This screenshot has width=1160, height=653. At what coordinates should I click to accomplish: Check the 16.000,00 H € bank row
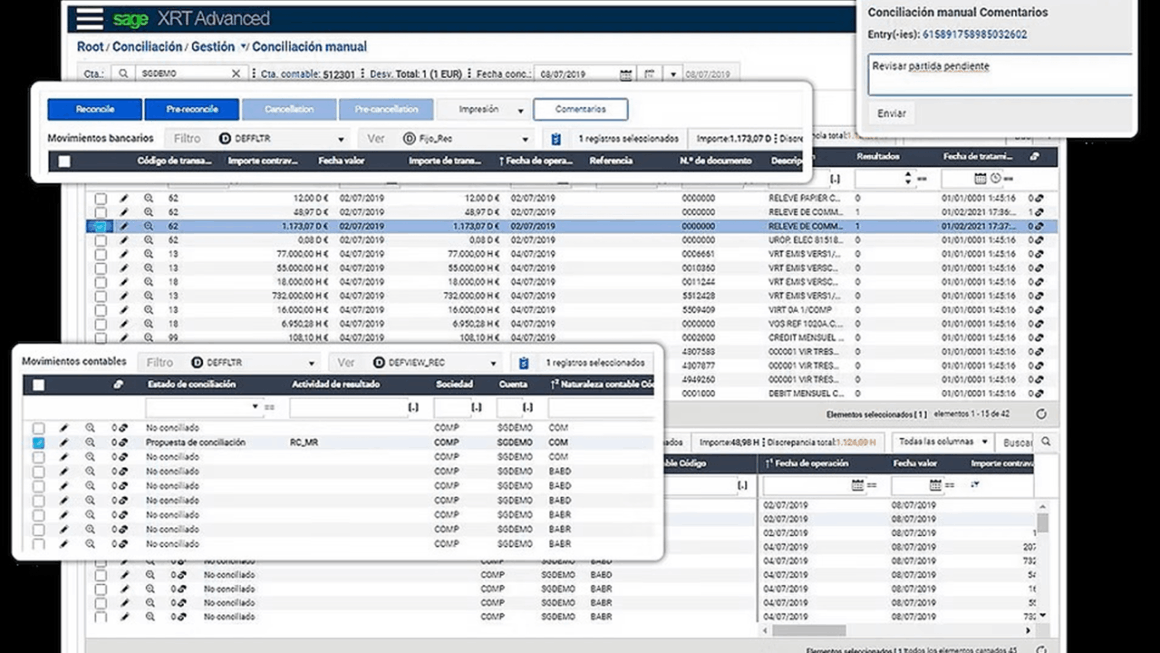coord(100,310)
